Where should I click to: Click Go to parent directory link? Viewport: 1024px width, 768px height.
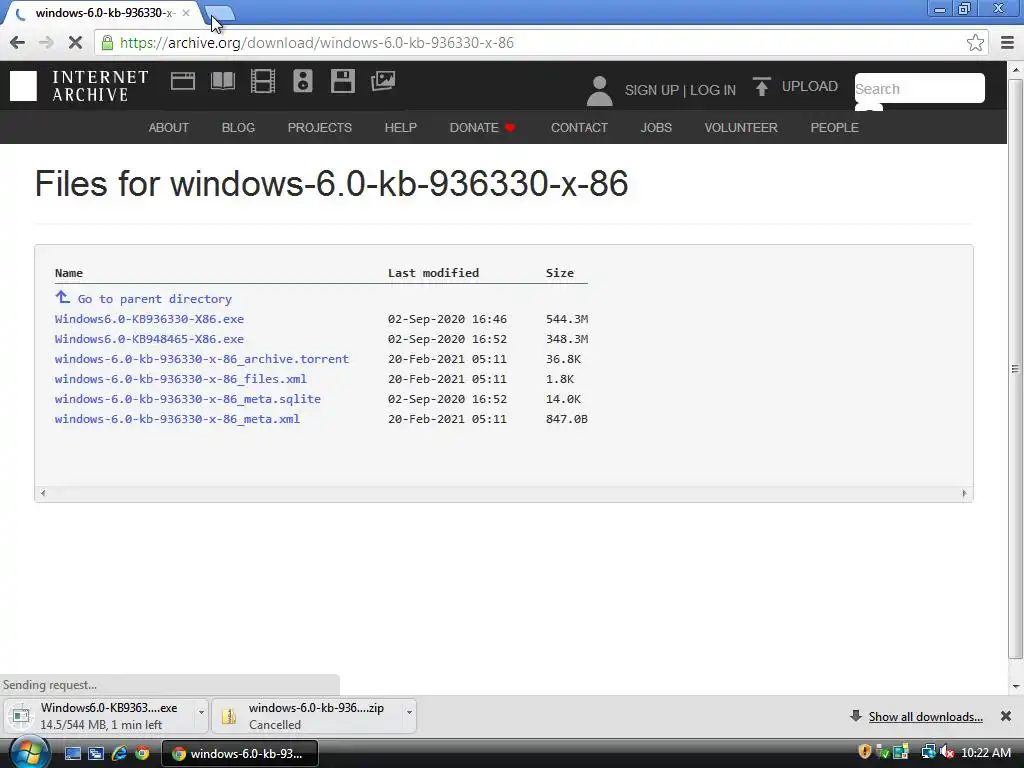point(155,298)
